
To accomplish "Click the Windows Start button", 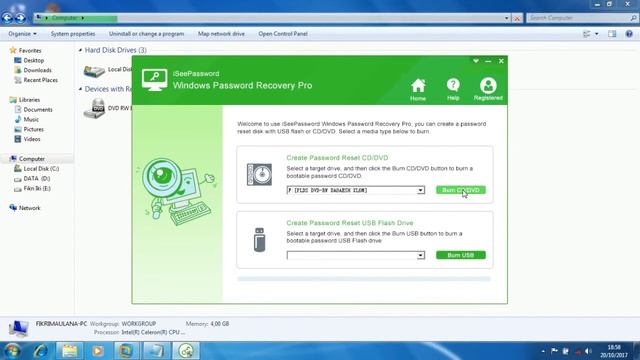I will (12, 351).
